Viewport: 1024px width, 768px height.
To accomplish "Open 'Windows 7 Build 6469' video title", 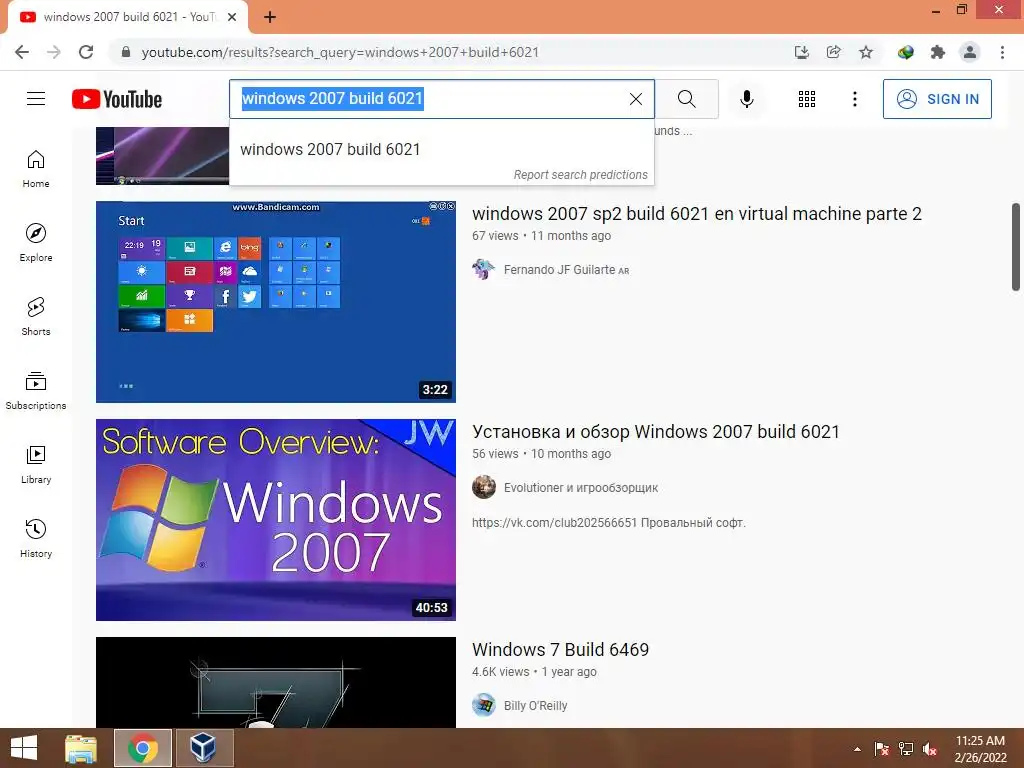I will click(560, 650).
